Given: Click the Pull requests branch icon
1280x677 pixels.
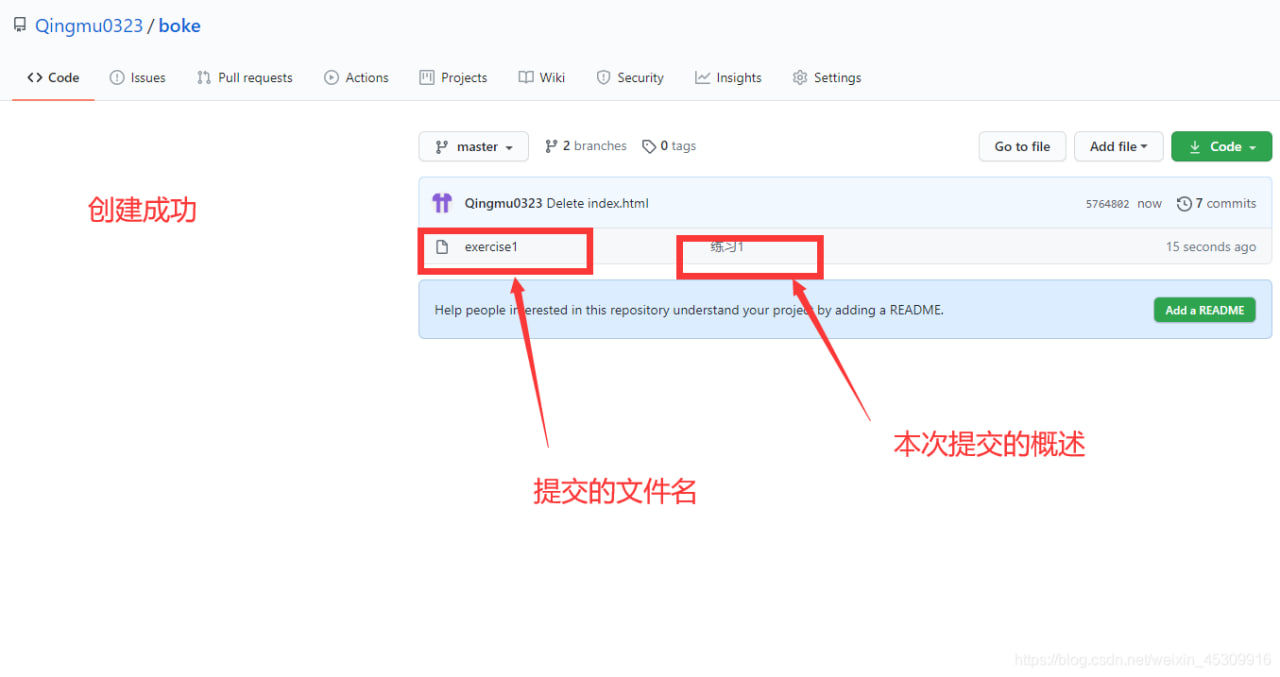Looking at the screenshot, I should coord(204,77).
